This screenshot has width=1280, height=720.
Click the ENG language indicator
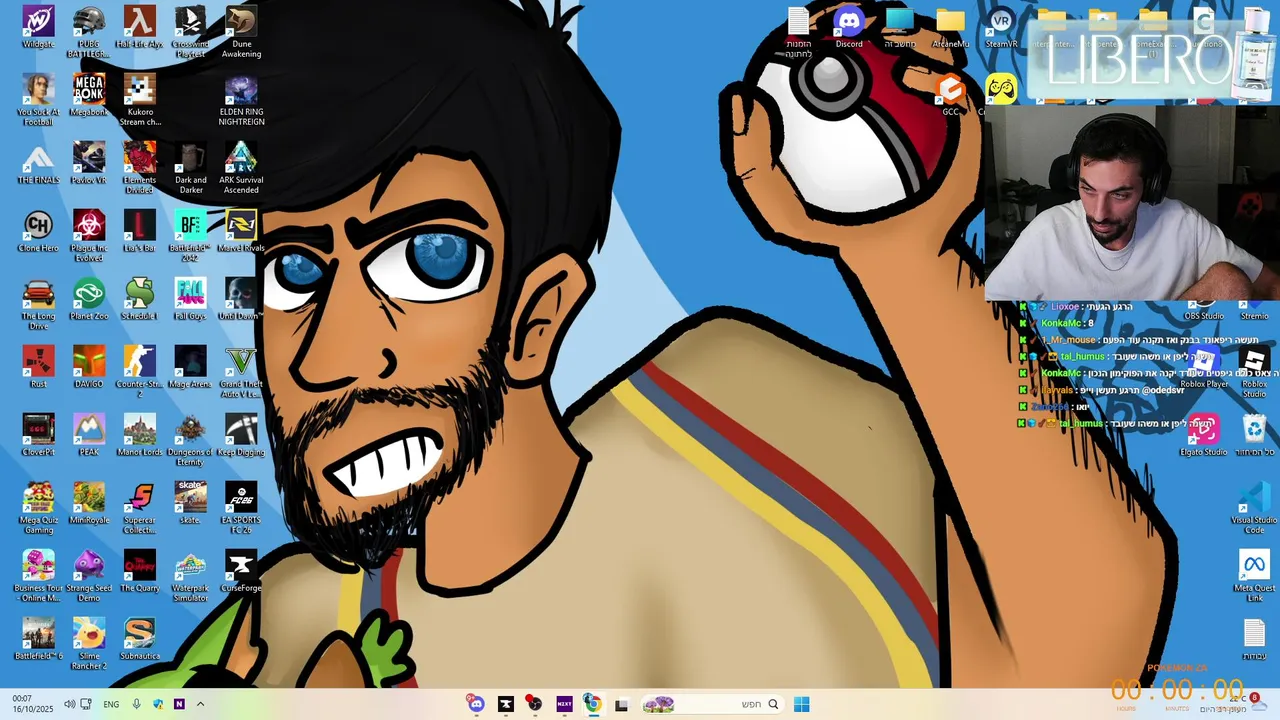point(111,704)
